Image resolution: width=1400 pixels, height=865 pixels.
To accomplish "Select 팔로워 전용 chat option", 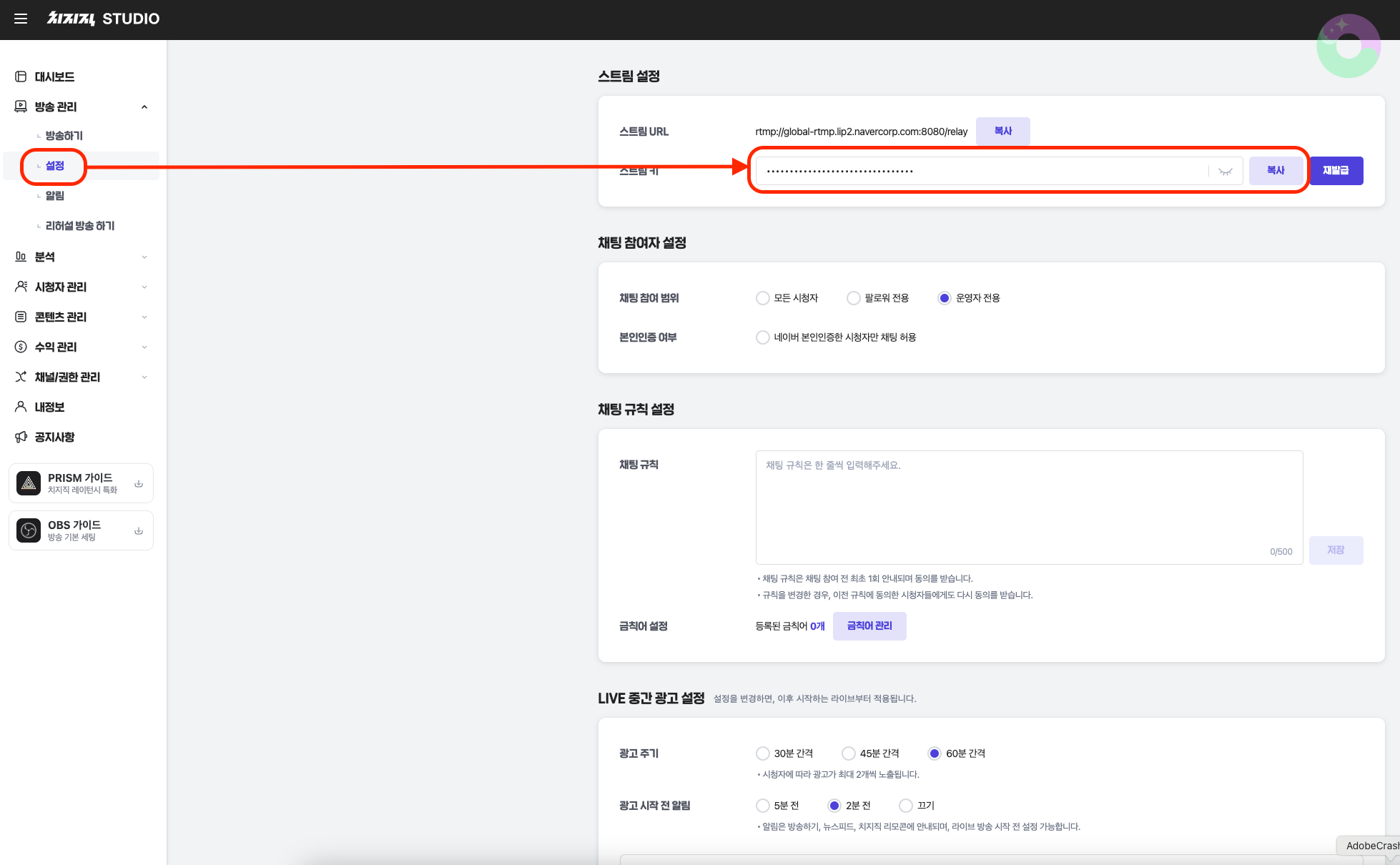I will pos(853,298).
